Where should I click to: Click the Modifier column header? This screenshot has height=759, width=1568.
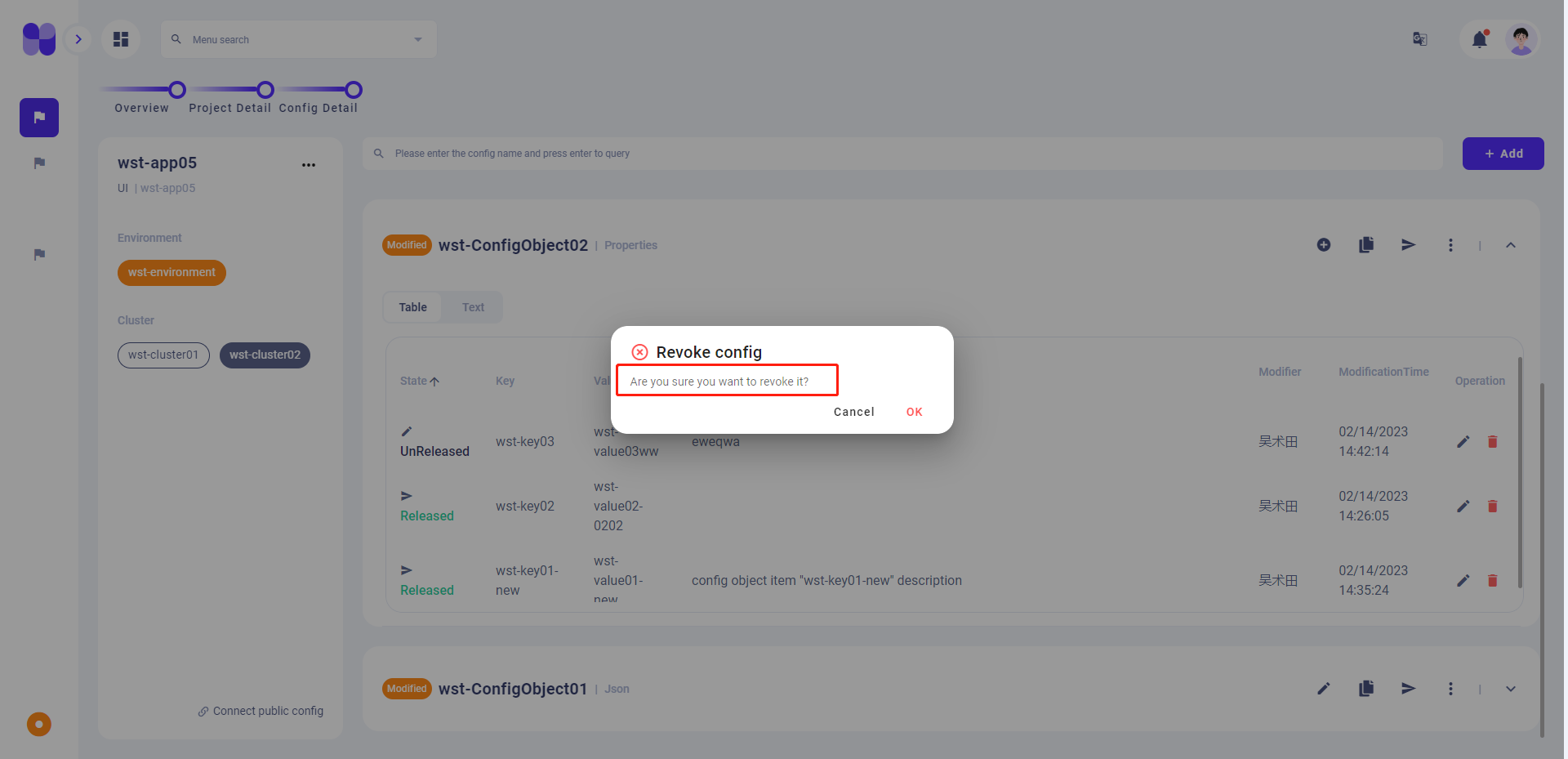pos(1280,372)
